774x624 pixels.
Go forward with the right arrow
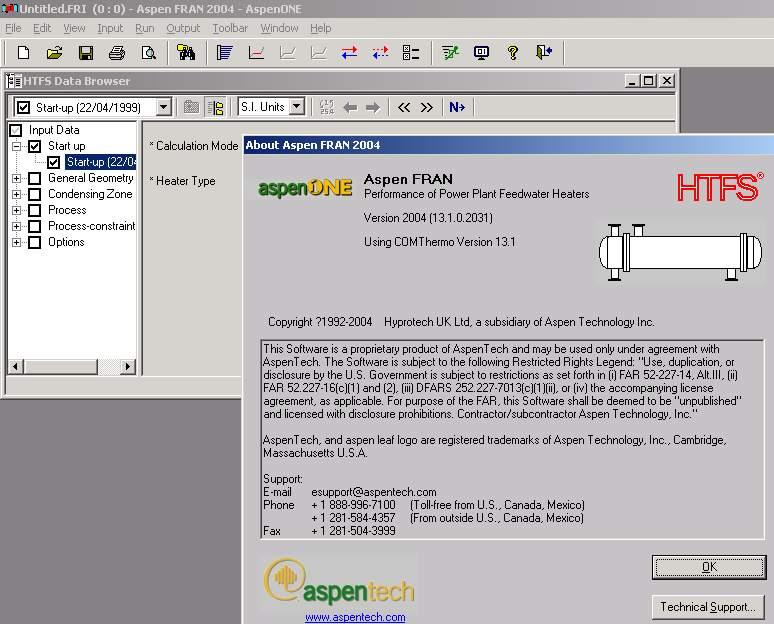373,107
